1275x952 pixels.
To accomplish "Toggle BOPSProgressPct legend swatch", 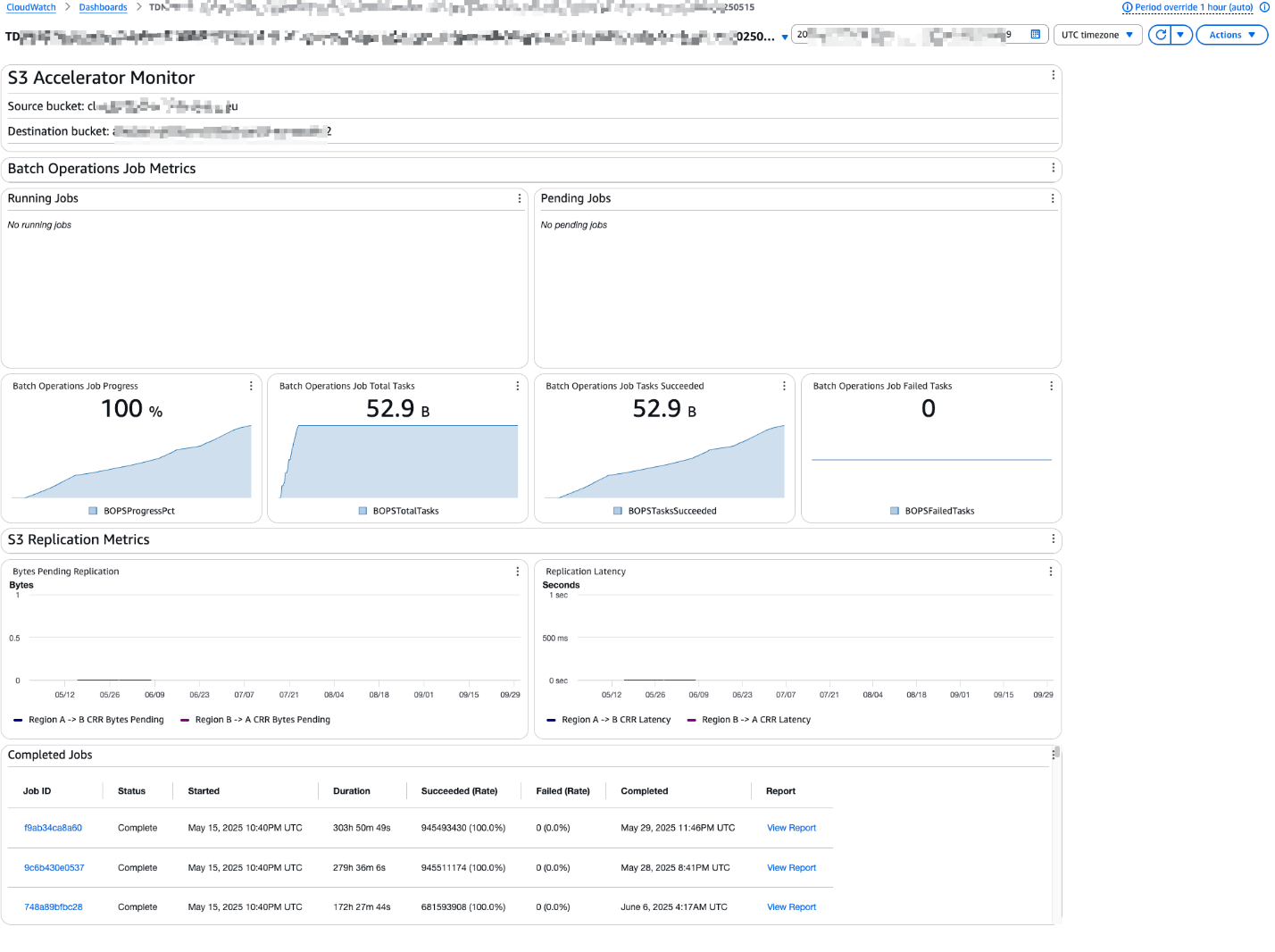I will pos(93,511).
